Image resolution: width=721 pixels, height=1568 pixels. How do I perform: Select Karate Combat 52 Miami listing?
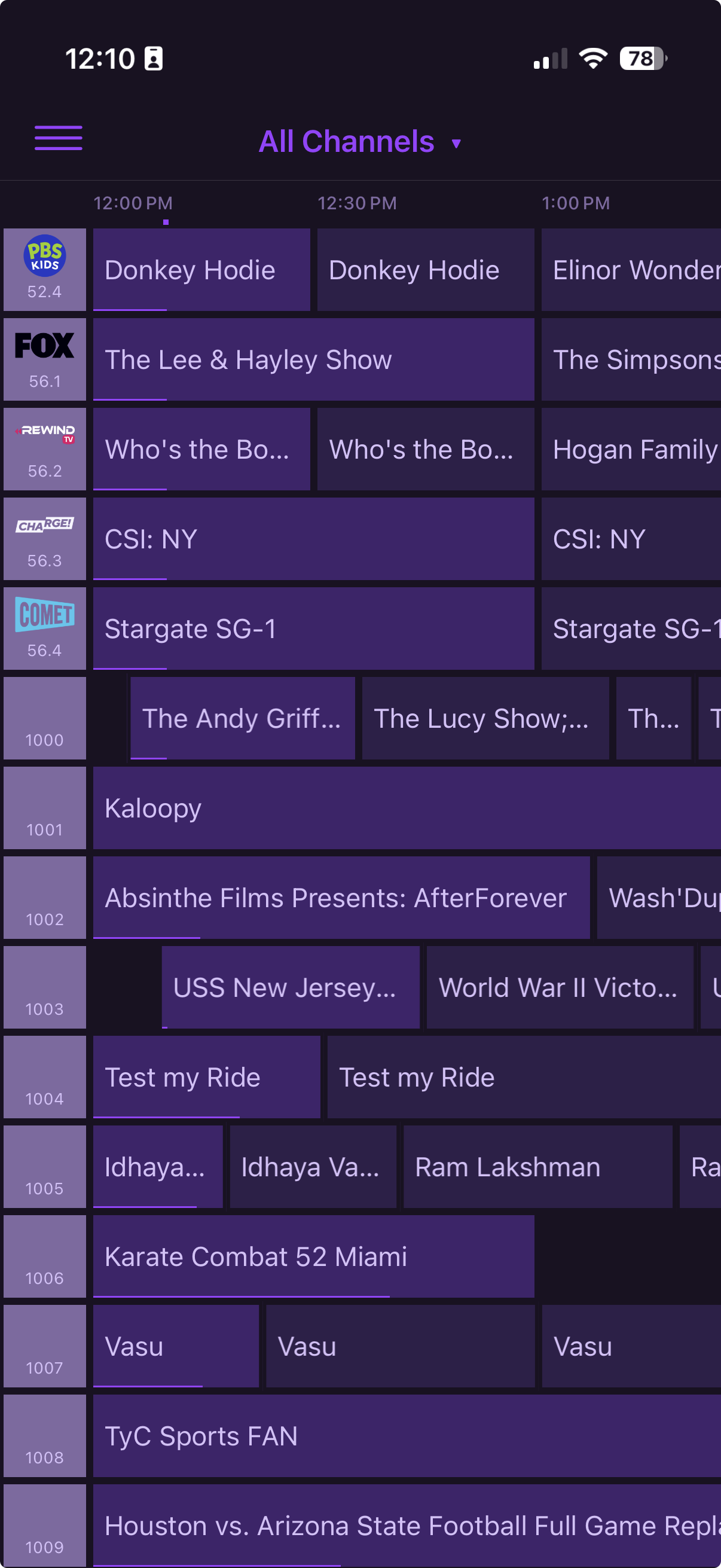coord(313,1257)
